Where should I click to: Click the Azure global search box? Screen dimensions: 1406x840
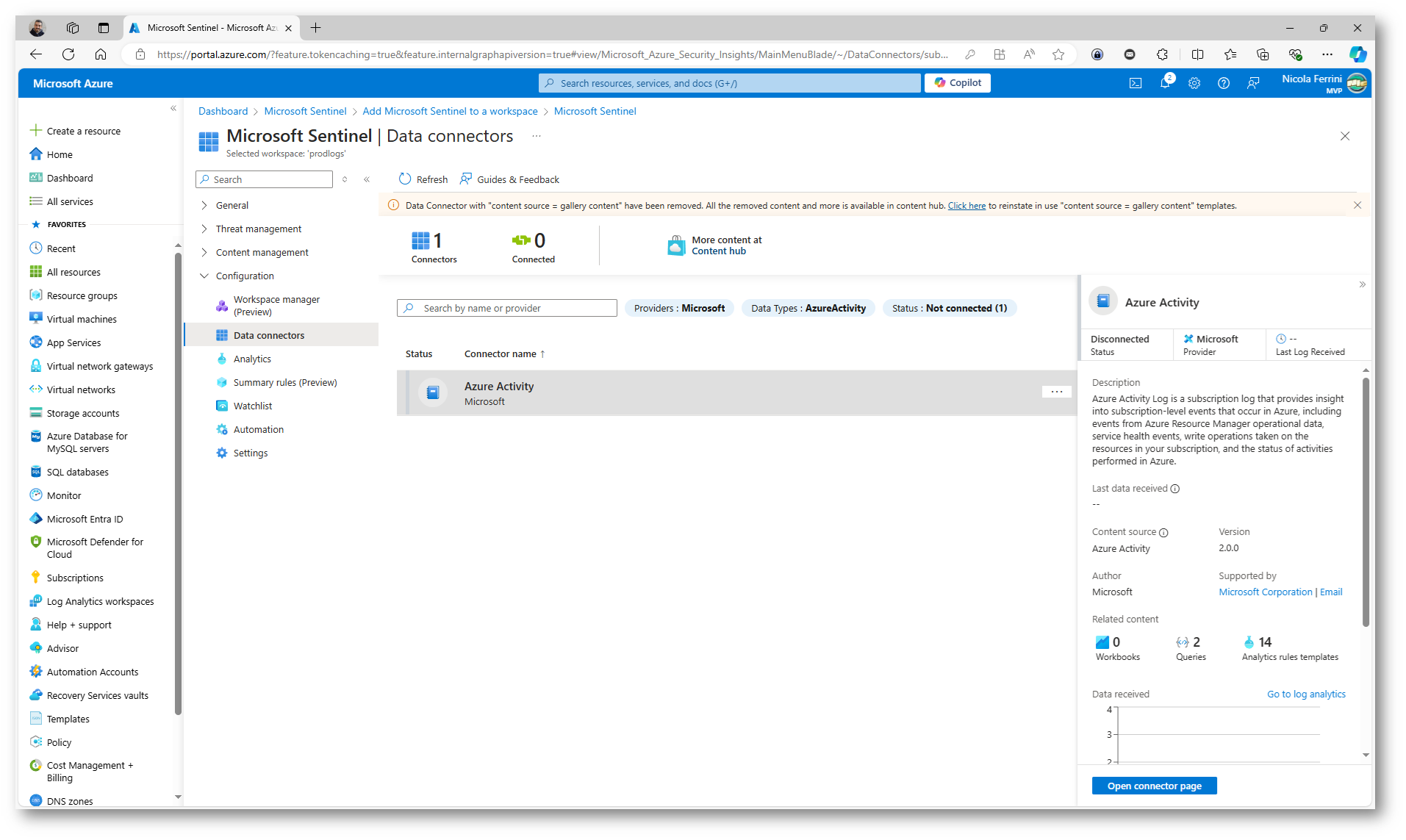(x=729, y=83)
